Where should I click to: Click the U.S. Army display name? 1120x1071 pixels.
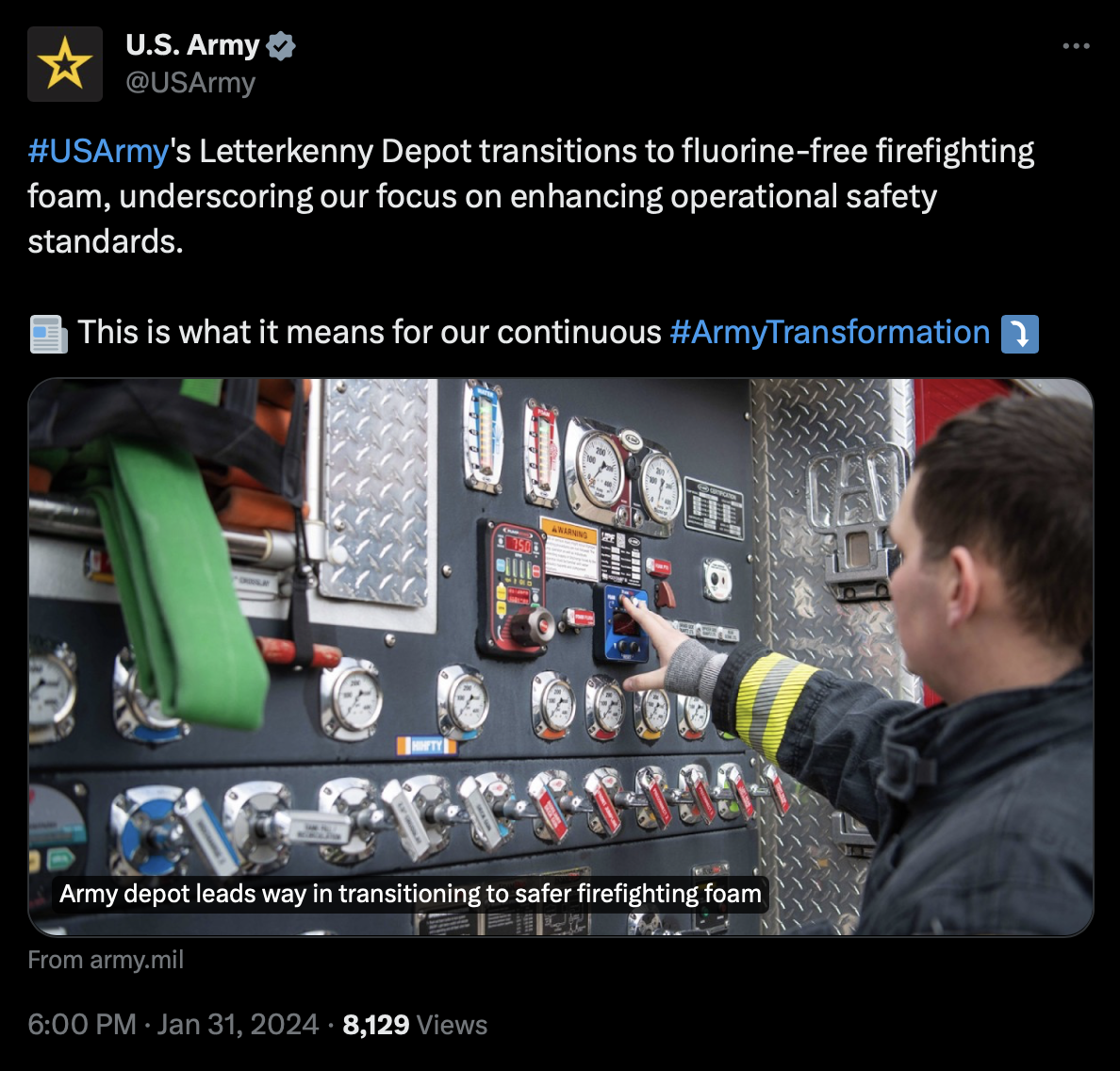click(x=192, y=45)
